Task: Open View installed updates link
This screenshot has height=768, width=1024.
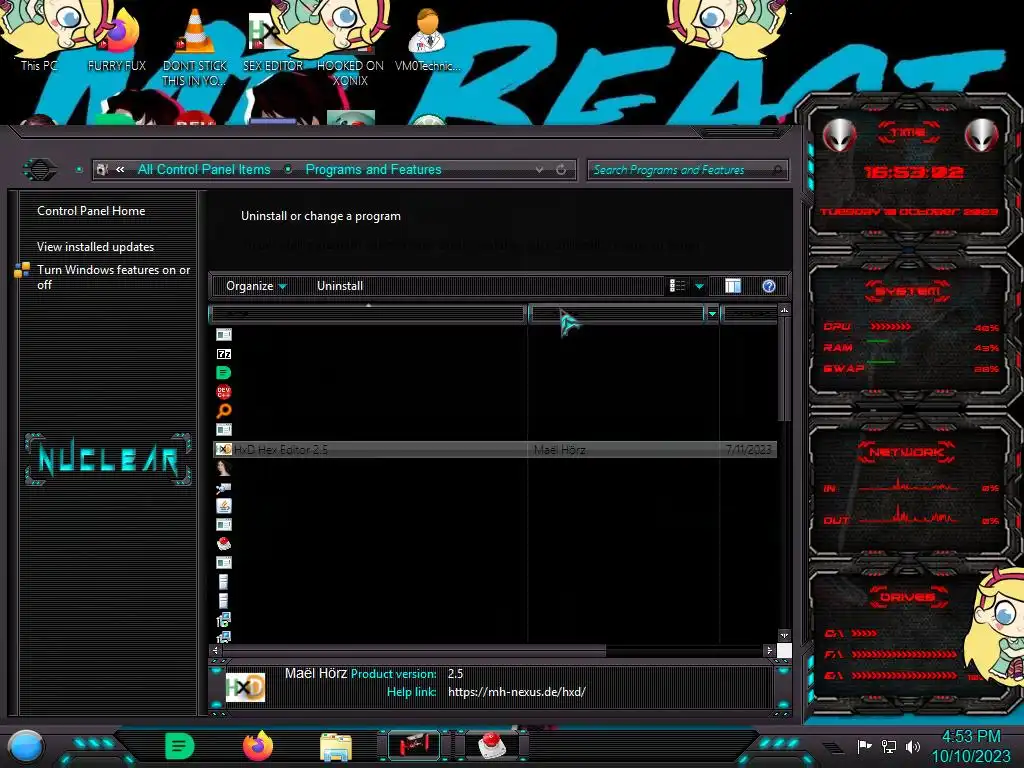Action: tap(95, 247)
